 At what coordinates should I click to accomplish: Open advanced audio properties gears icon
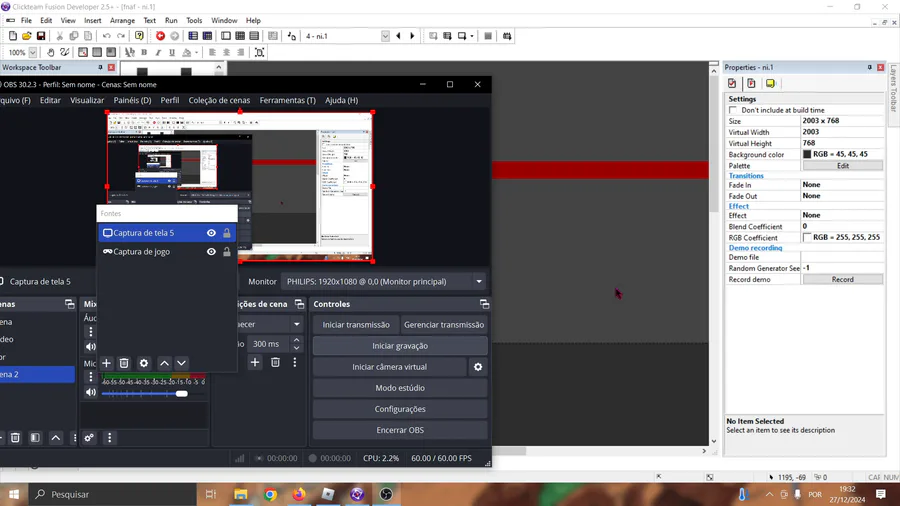89,438
